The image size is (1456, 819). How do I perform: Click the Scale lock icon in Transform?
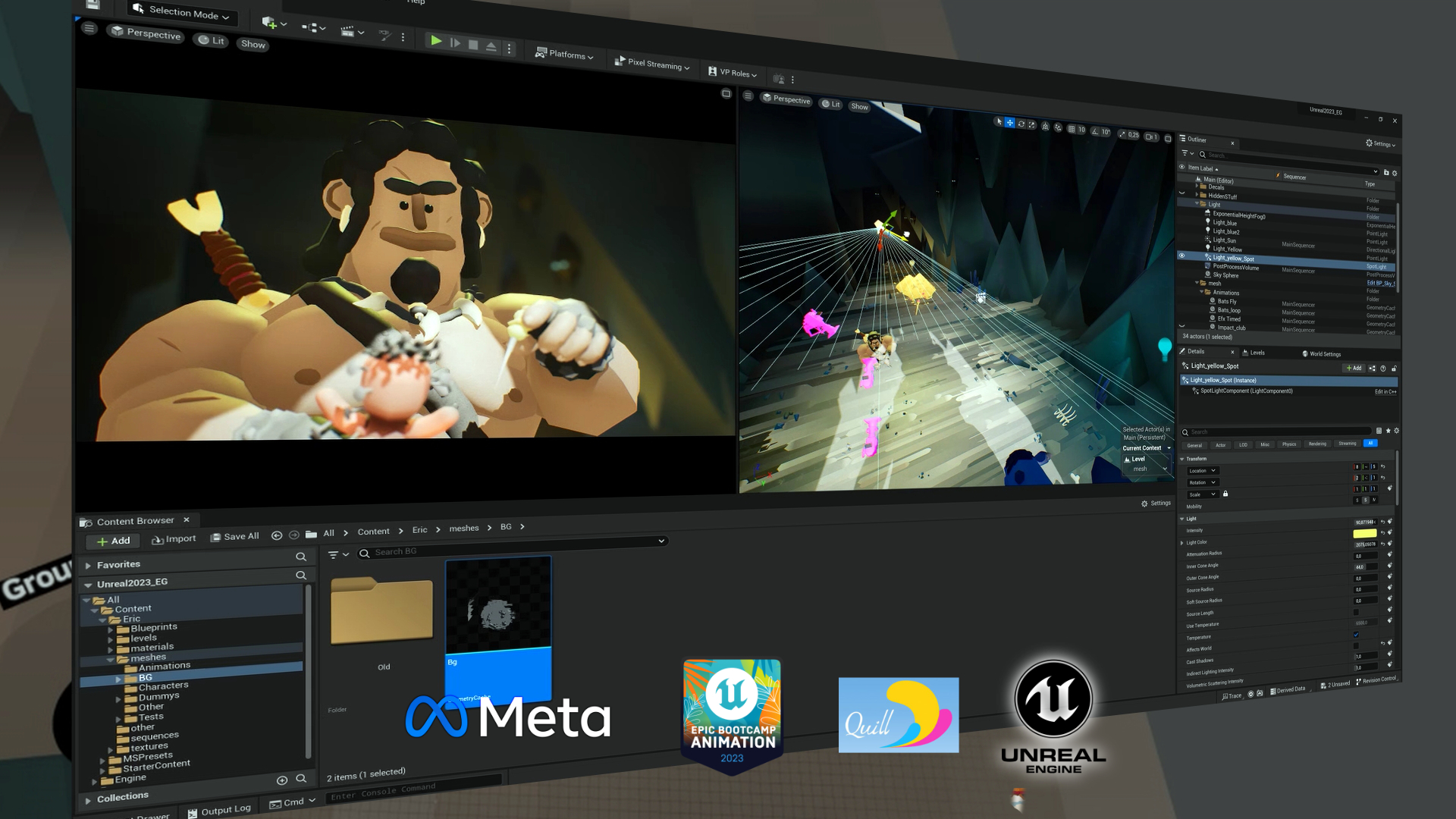click(1225, 494)
